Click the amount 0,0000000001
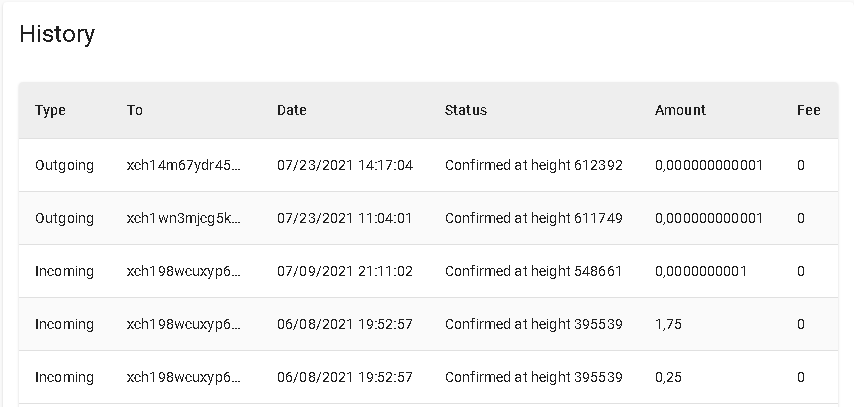The width and height of the screenshot is (854, 407). point(700,271)
